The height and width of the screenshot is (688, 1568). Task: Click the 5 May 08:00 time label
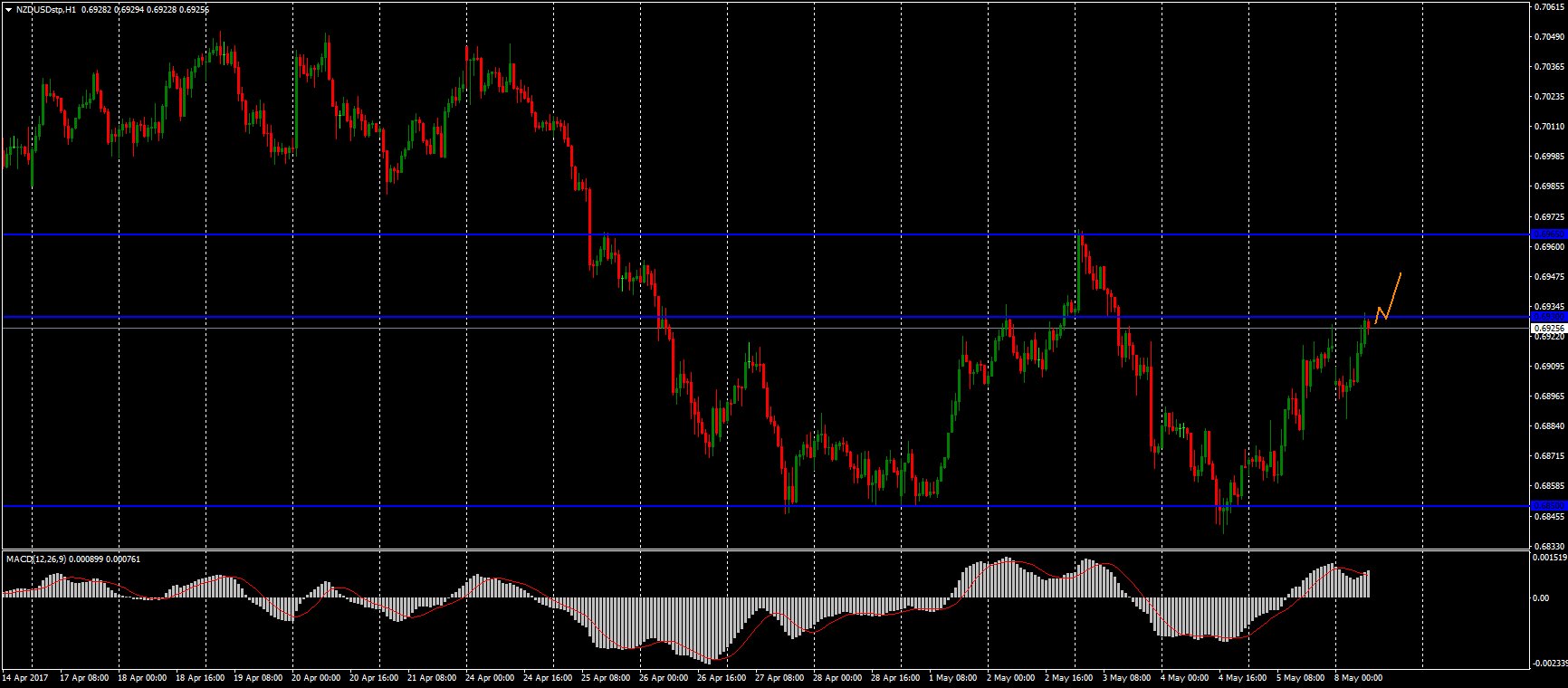pyautogui.click(x=1301, y=677)
